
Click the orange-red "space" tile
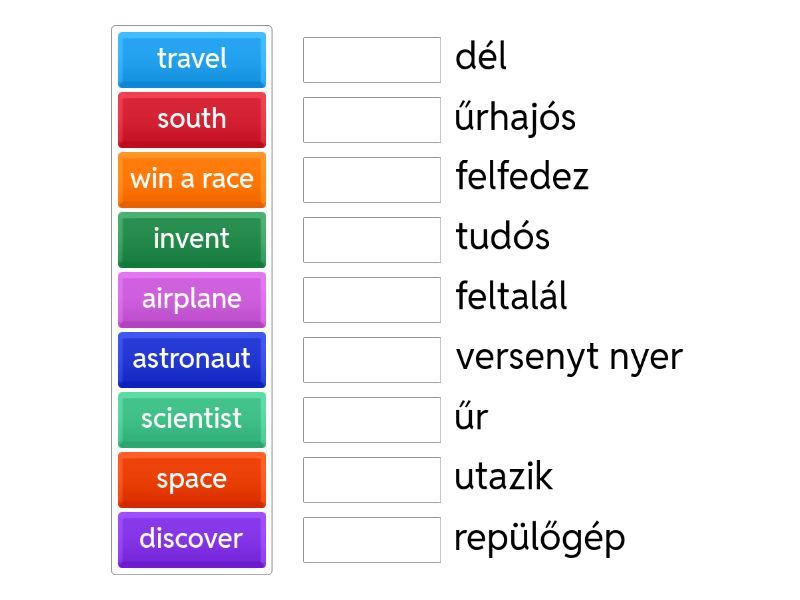[x=191, y=479]
